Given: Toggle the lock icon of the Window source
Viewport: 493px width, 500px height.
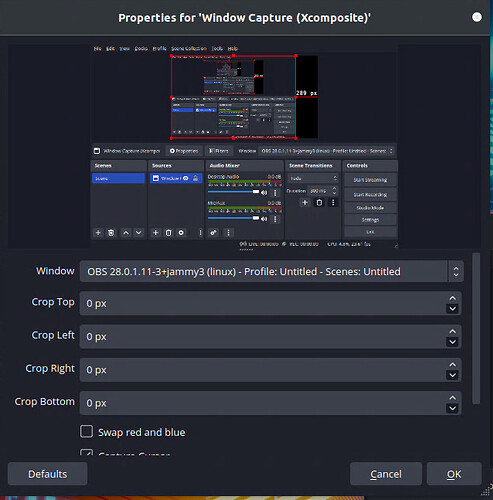Looking at the screenshot, I should click(x=196, y=178).
